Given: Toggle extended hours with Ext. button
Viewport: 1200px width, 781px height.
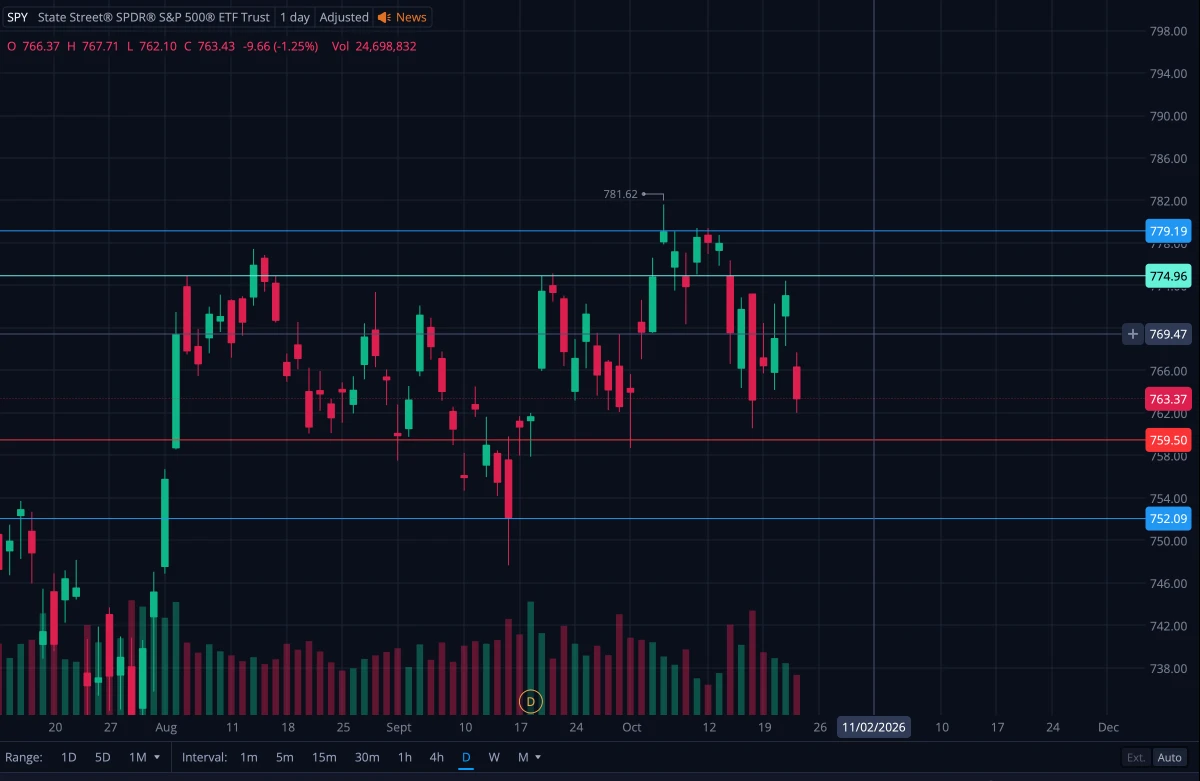Looking at the screenshot, I should pyautogui.click(x=1136, y=757).
